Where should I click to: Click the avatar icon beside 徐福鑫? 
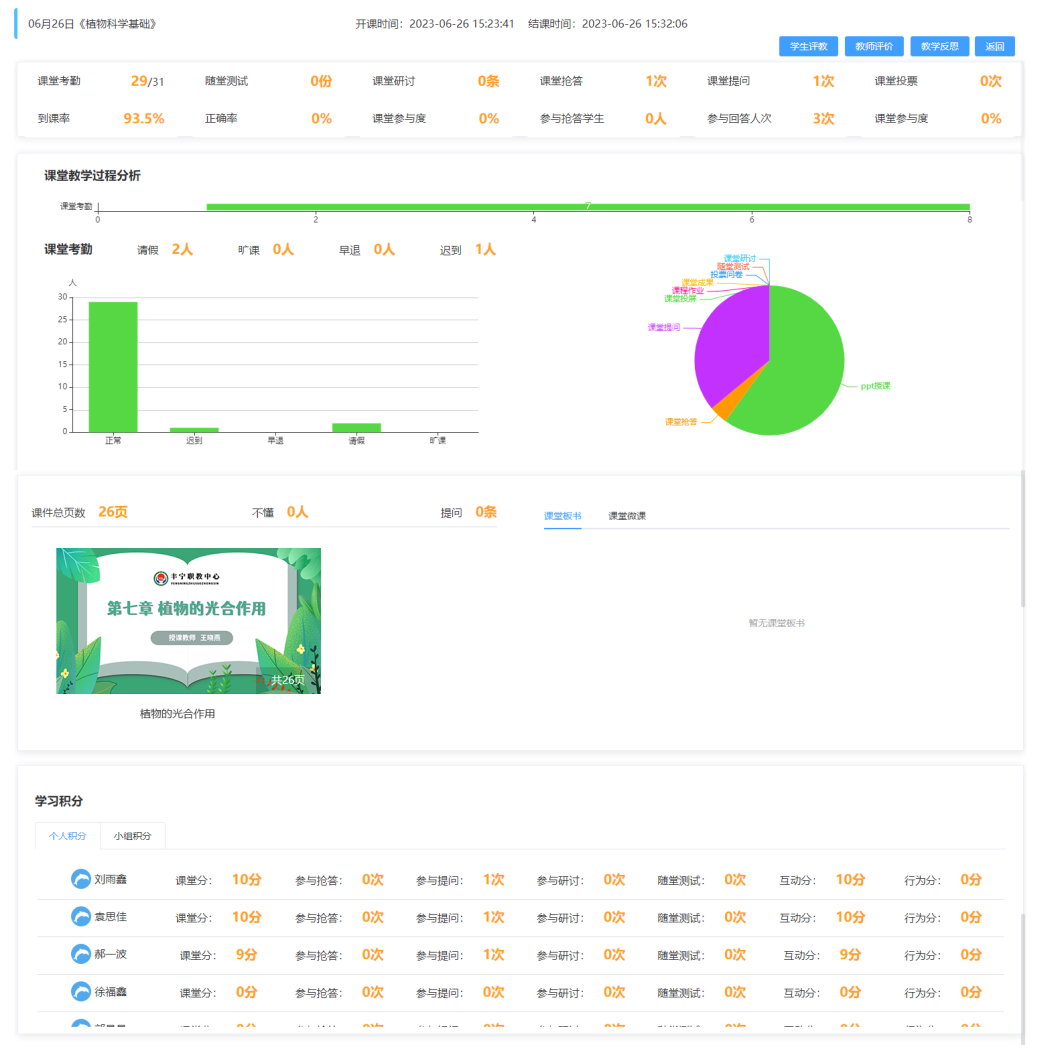pos(81,992)
